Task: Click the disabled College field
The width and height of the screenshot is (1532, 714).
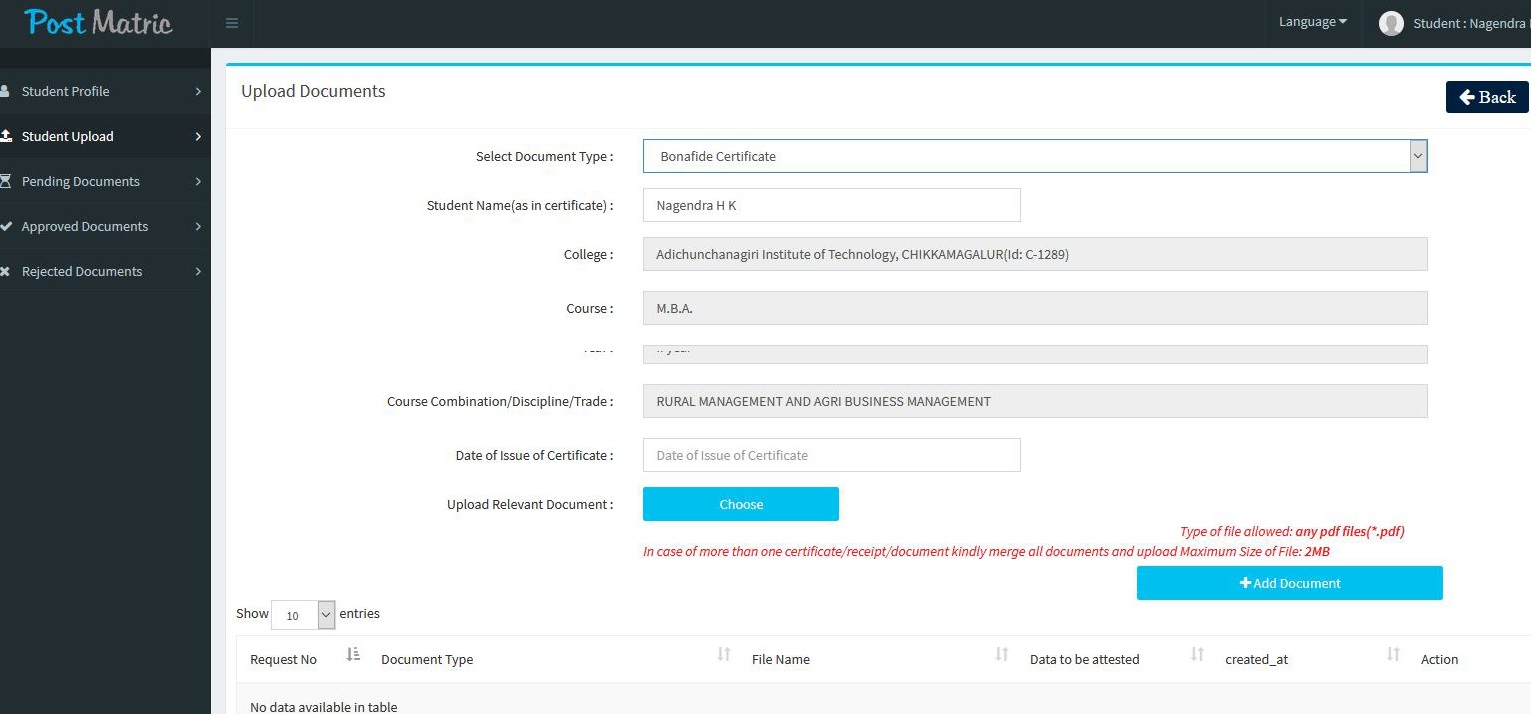Action: coord(1035,254)
